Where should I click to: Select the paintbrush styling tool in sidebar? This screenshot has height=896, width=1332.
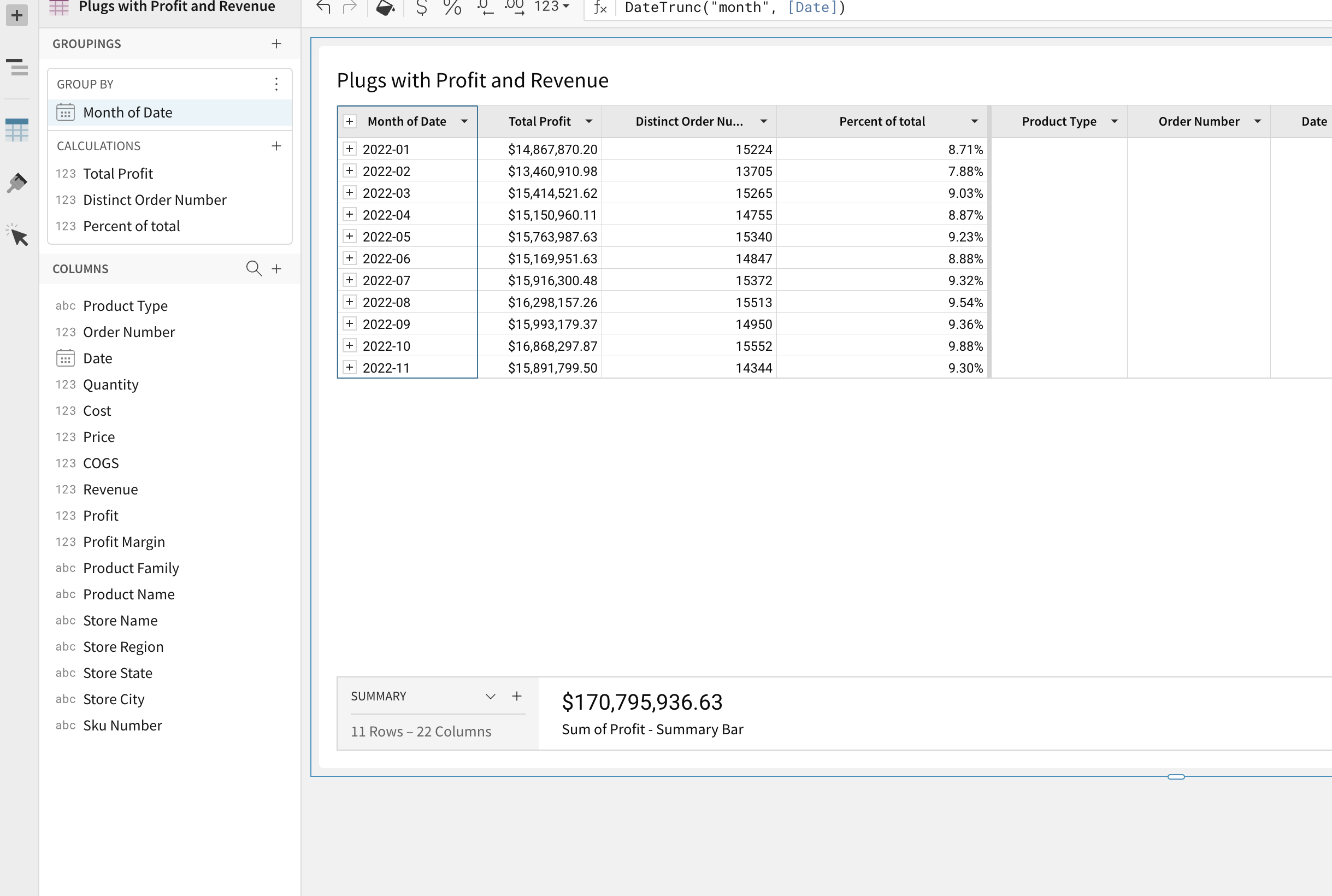click(x=16, y=182)
